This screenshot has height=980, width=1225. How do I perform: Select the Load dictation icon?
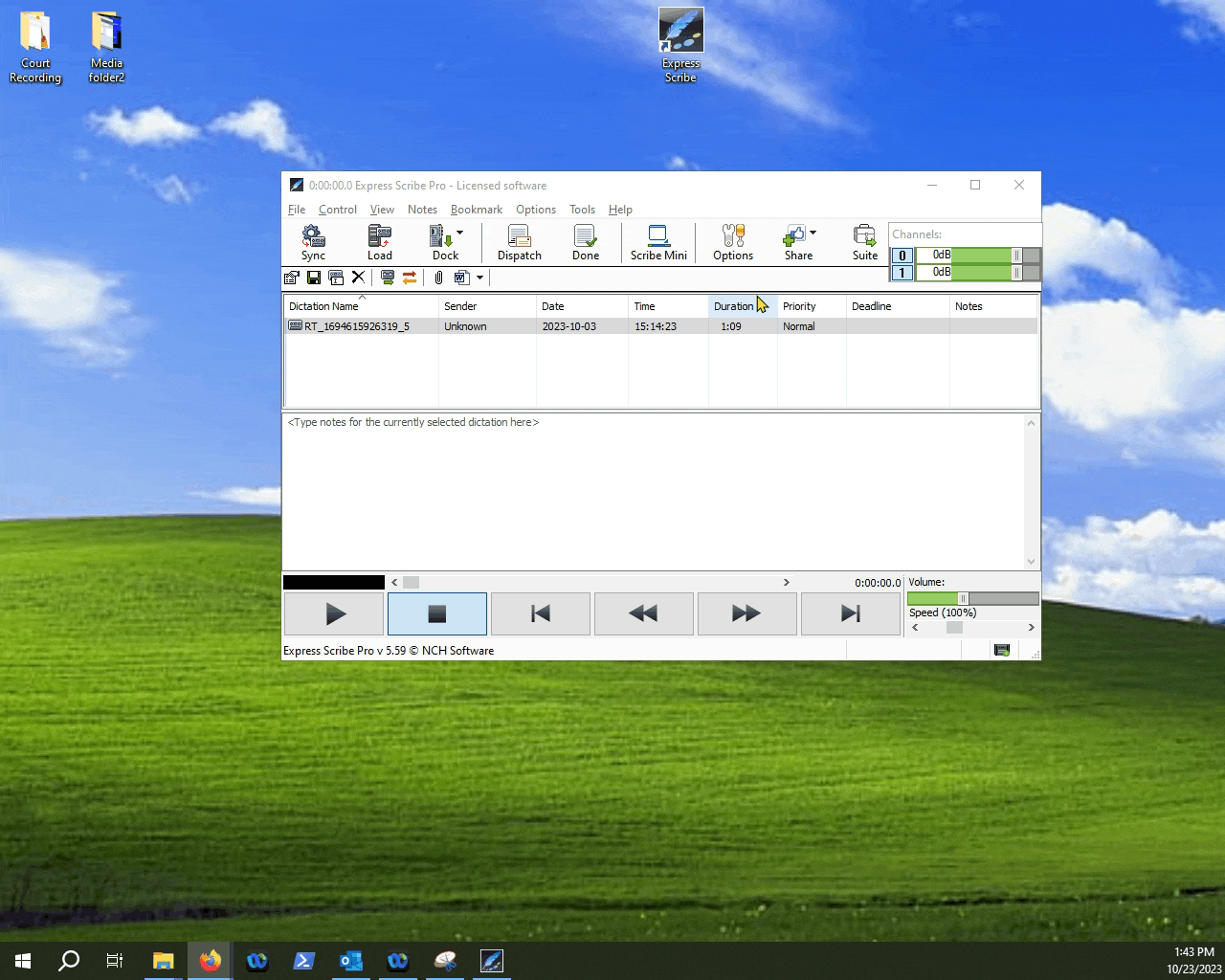click(x=379, y=241)
